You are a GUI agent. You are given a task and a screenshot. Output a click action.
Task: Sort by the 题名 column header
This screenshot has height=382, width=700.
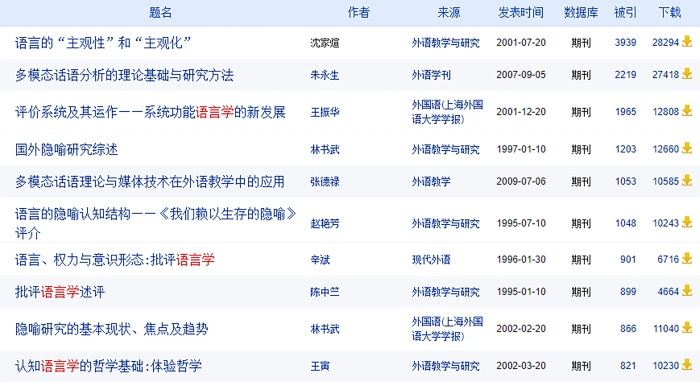click(160, 12)
